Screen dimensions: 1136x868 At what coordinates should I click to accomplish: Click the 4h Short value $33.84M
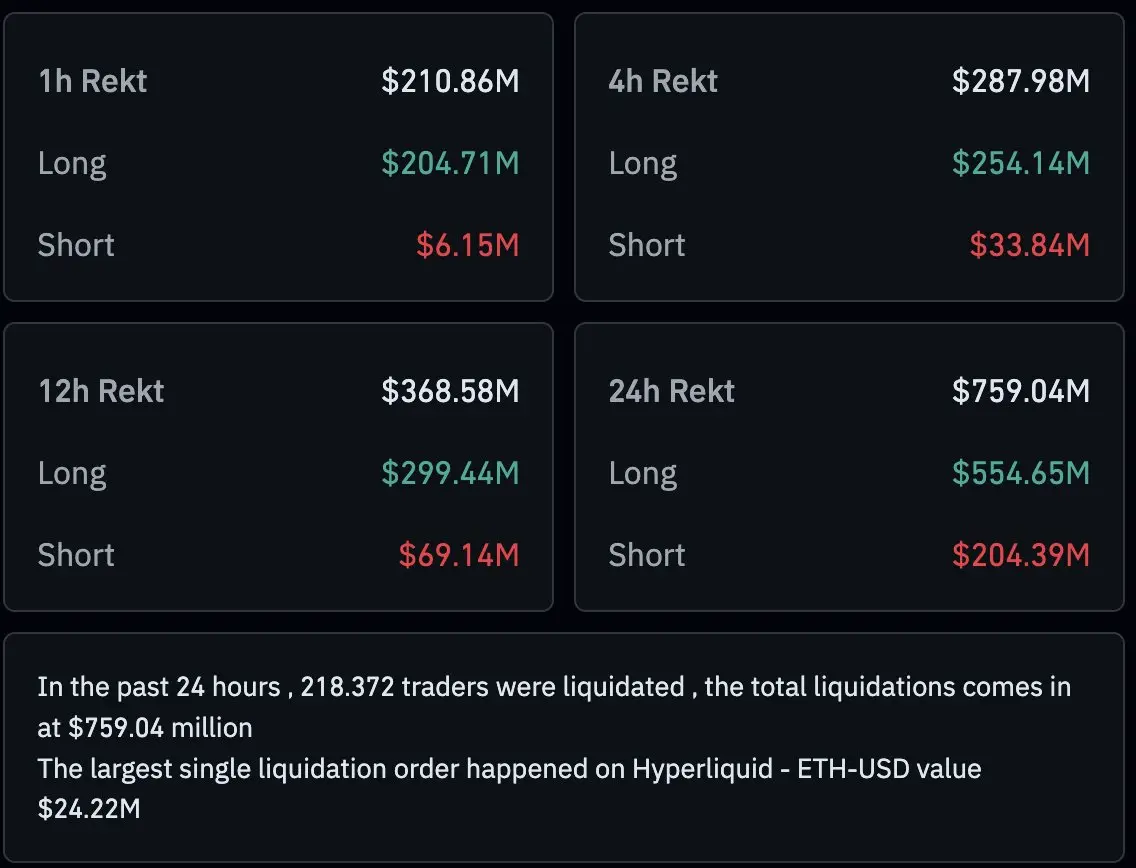pyautogui.click(x=1029, y=245)
